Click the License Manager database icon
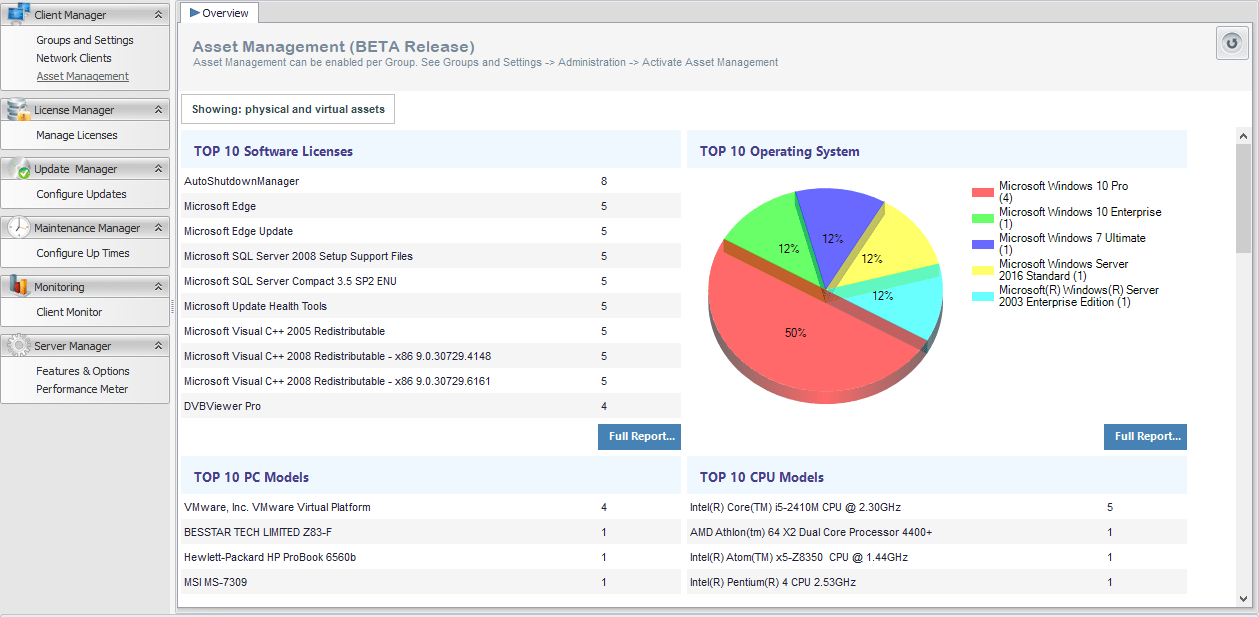Viewport: 1259px width, 617px height. (18, 110)
